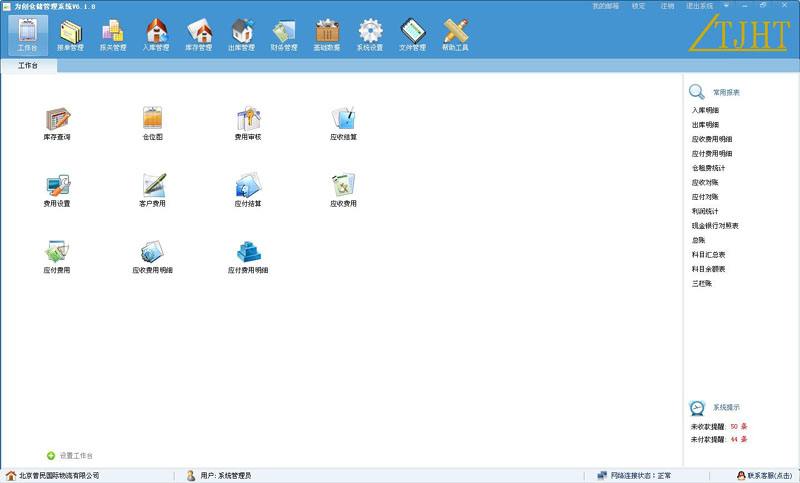Click the 系统提示 clock icon
Viewport: 800px width, 483px height.
(697, 408)
